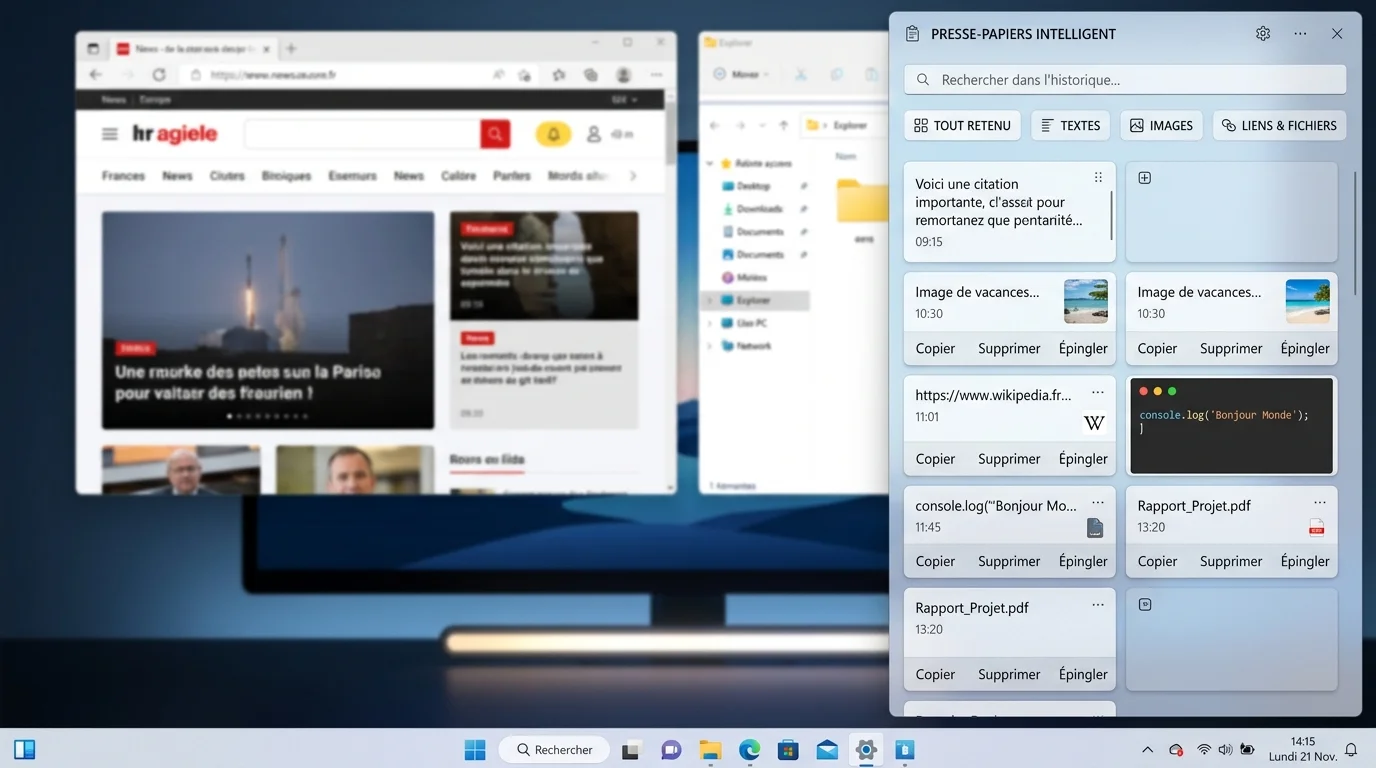Open the Mail app from the taskbar
Viewport: 1376px width, 768px height.
coord(827,750)
